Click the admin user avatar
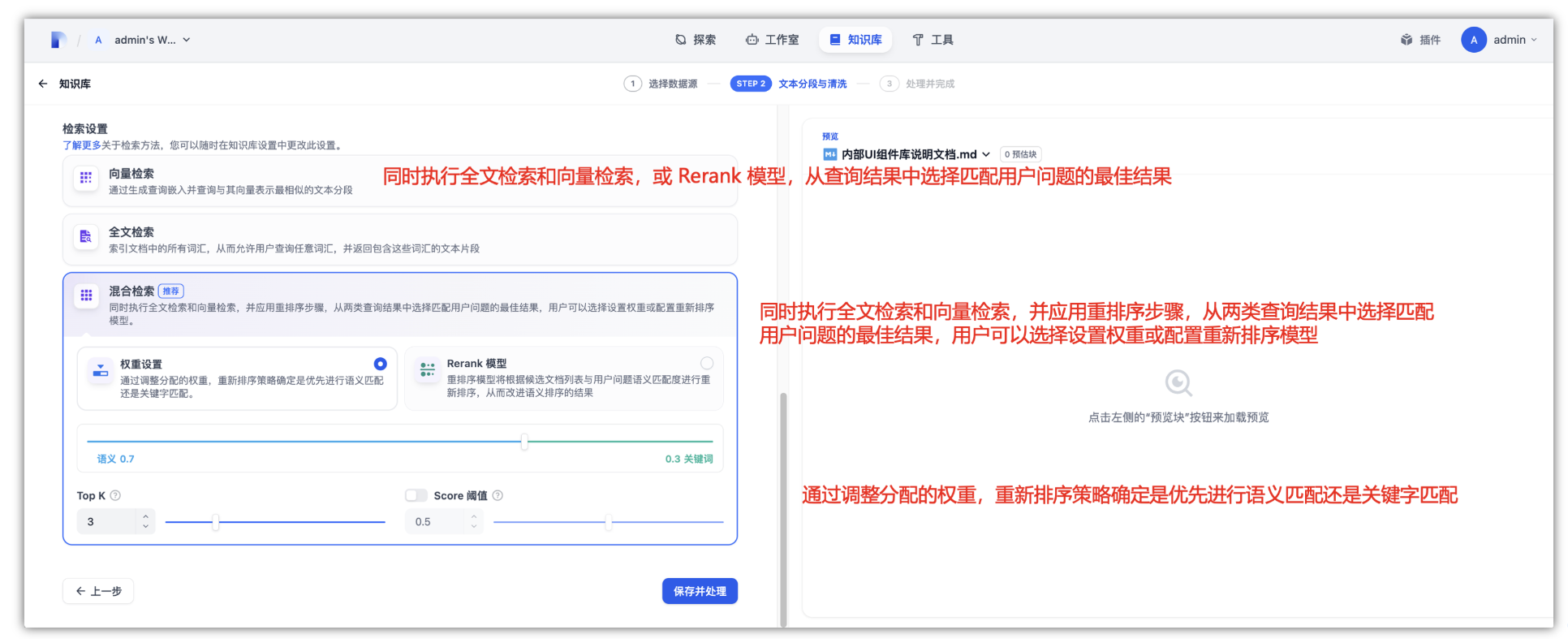 [x=1474, y=40]
